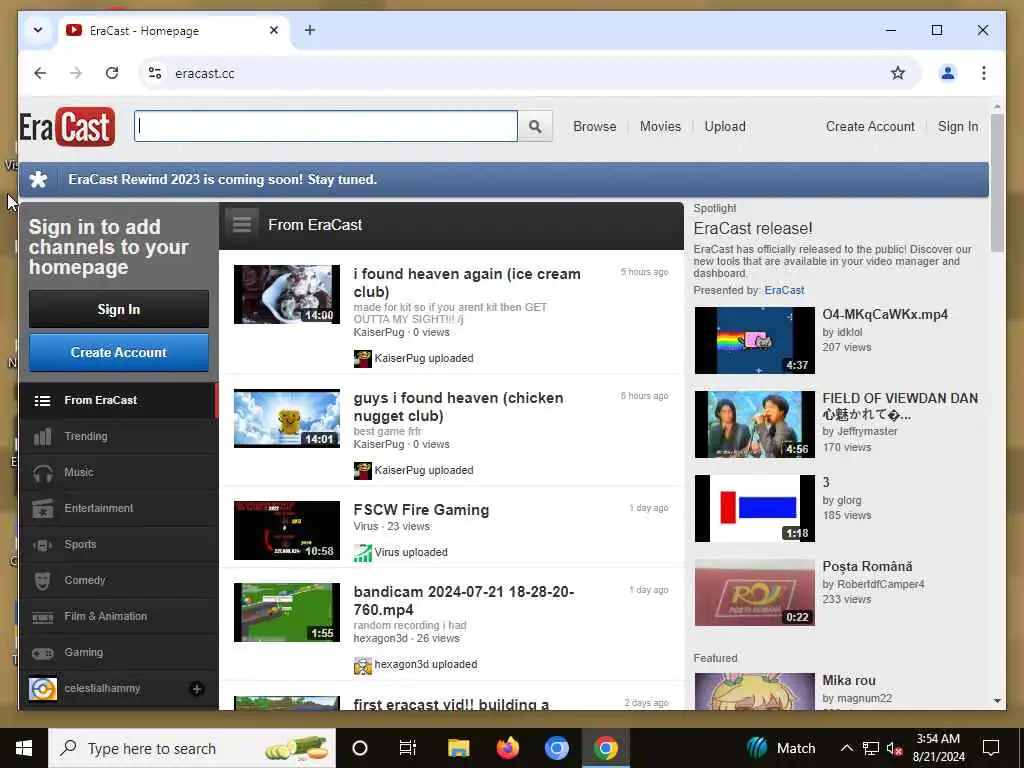Click the EraCast logo
The width and height of the screenshot is (1024, 768).
[67, 127]
